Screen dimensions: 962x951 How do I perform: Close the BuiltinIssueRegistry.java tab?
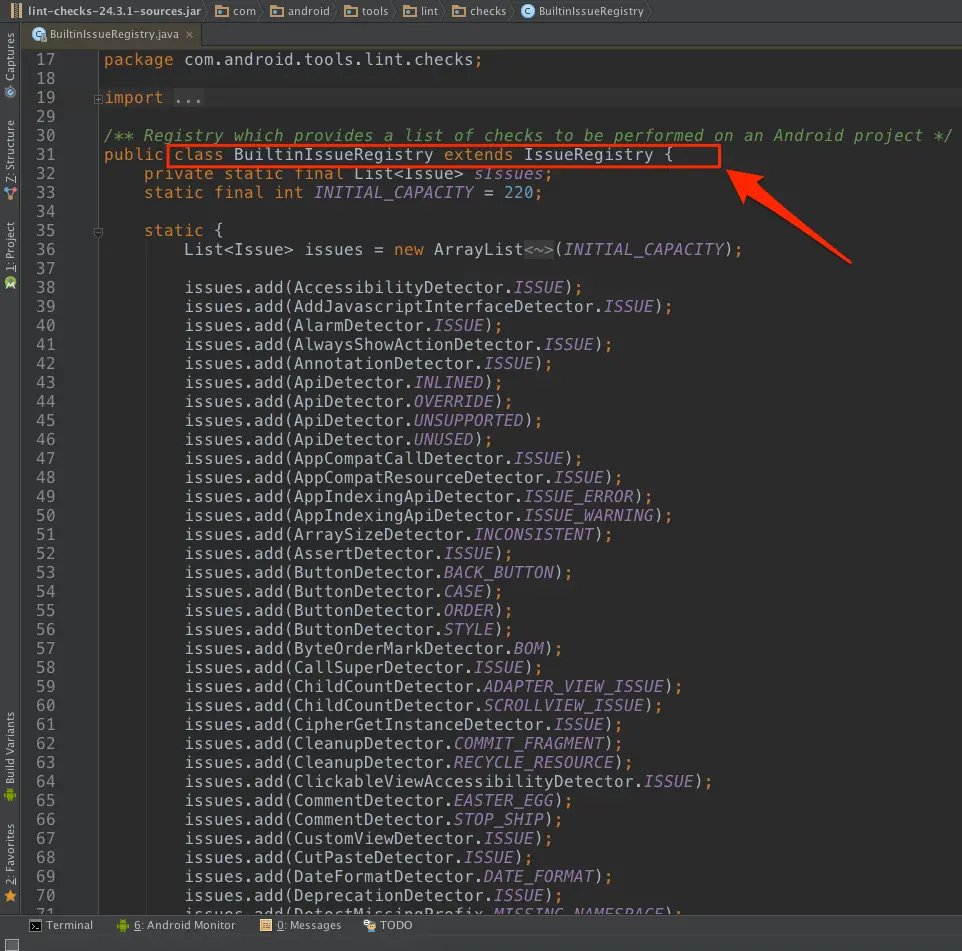click(x=190, y=34)
